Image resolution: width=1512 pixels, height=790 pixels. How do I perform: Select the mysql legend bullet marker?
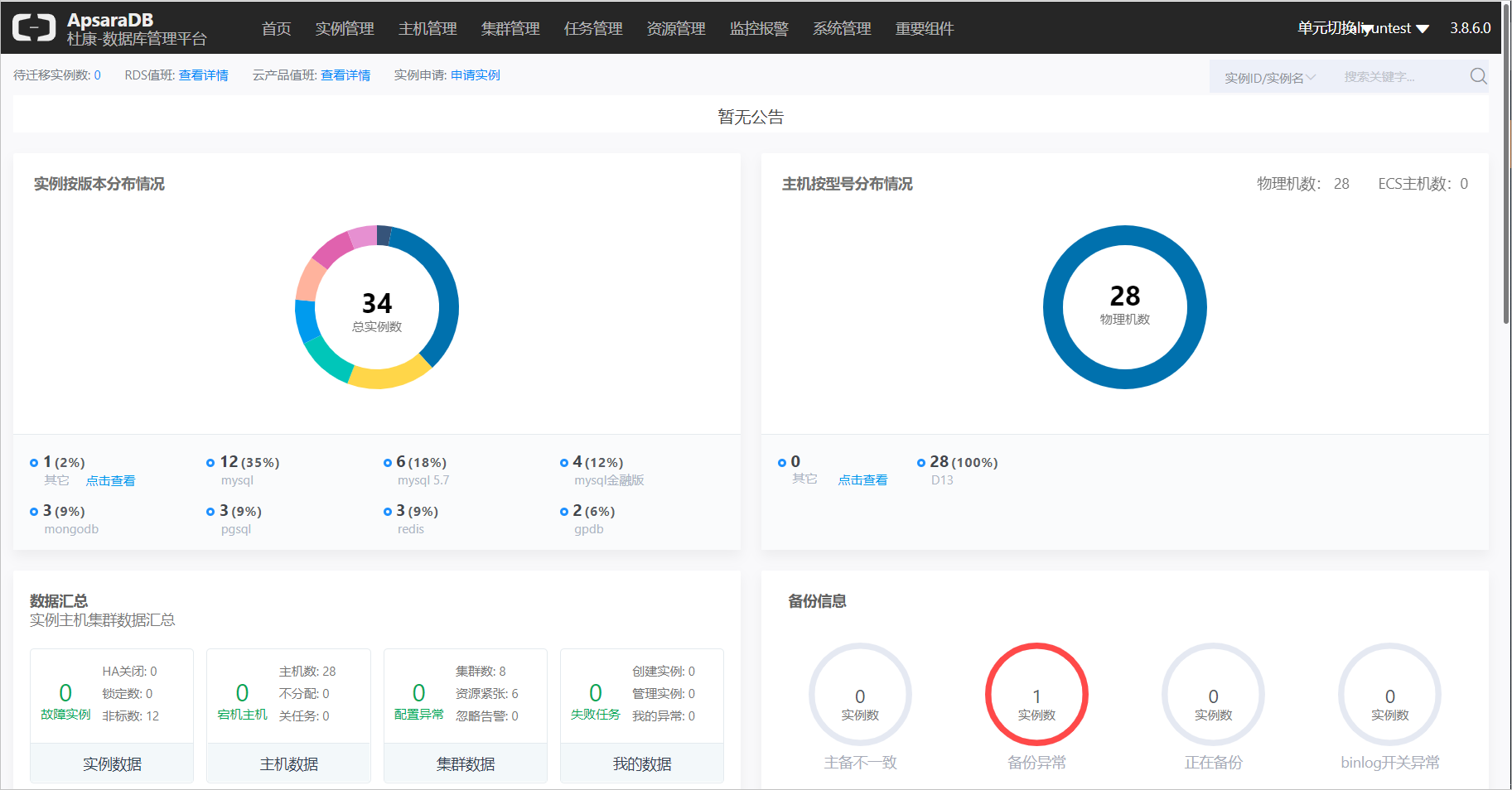pos(210,463)
